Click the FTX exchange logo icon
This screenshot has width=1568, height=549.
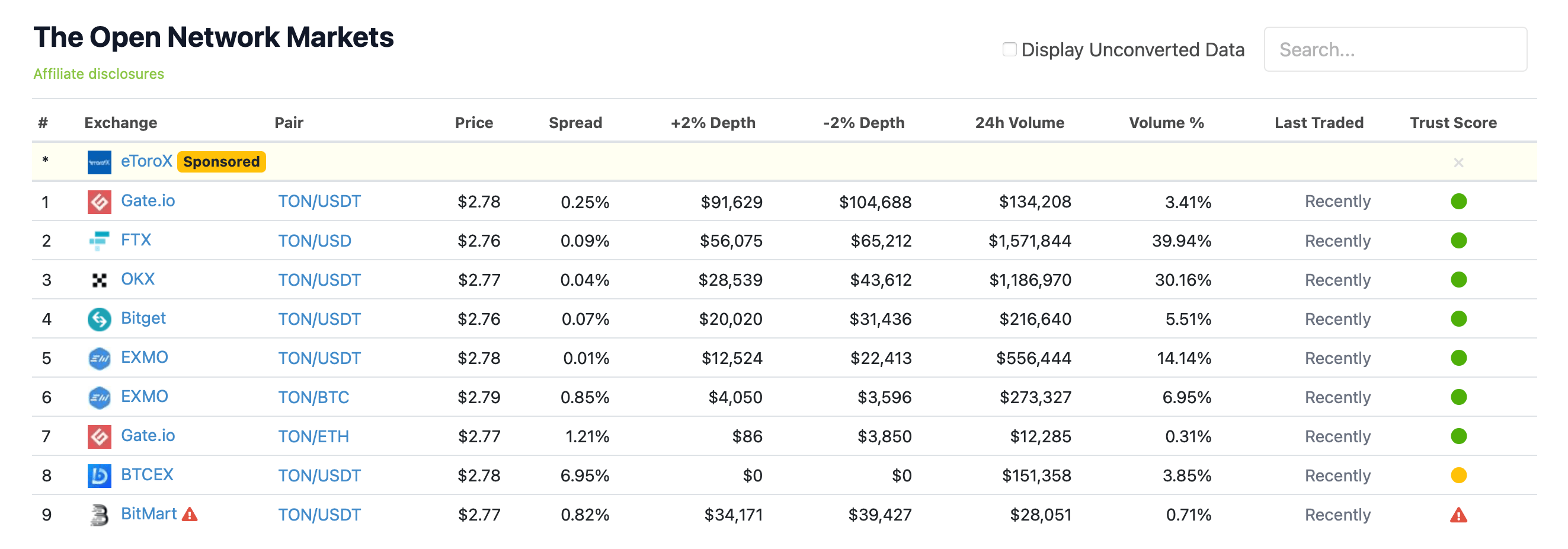coord(99,241)
